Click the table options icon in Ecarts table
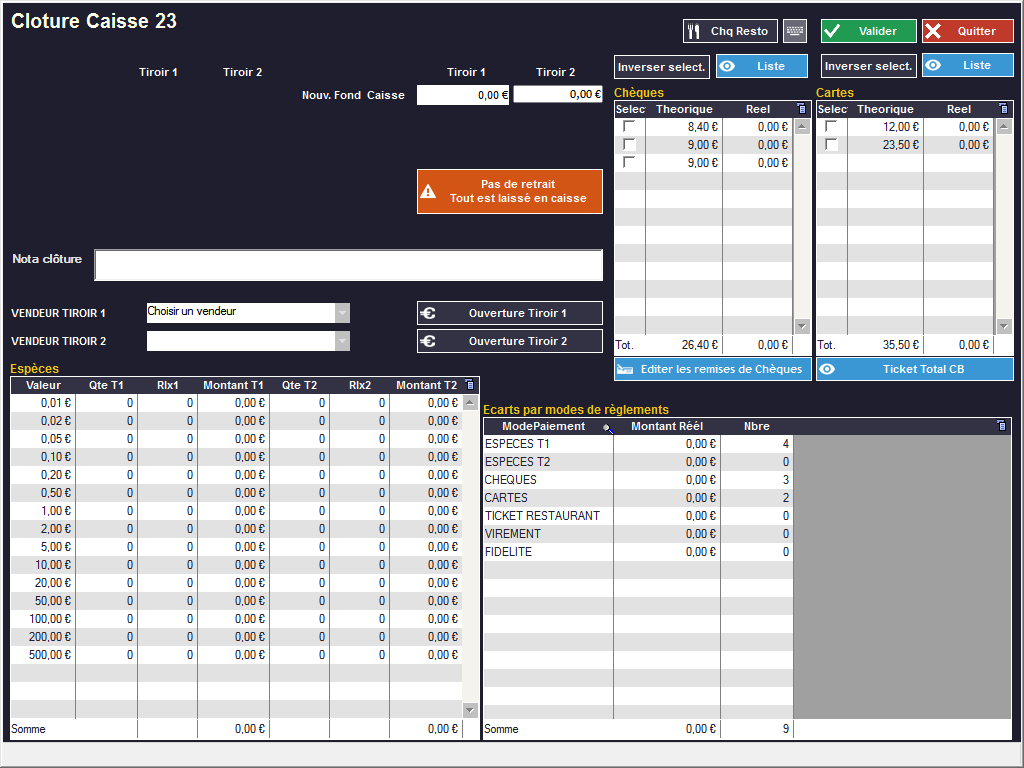The image size is (1024, 768). [1002, 426]
